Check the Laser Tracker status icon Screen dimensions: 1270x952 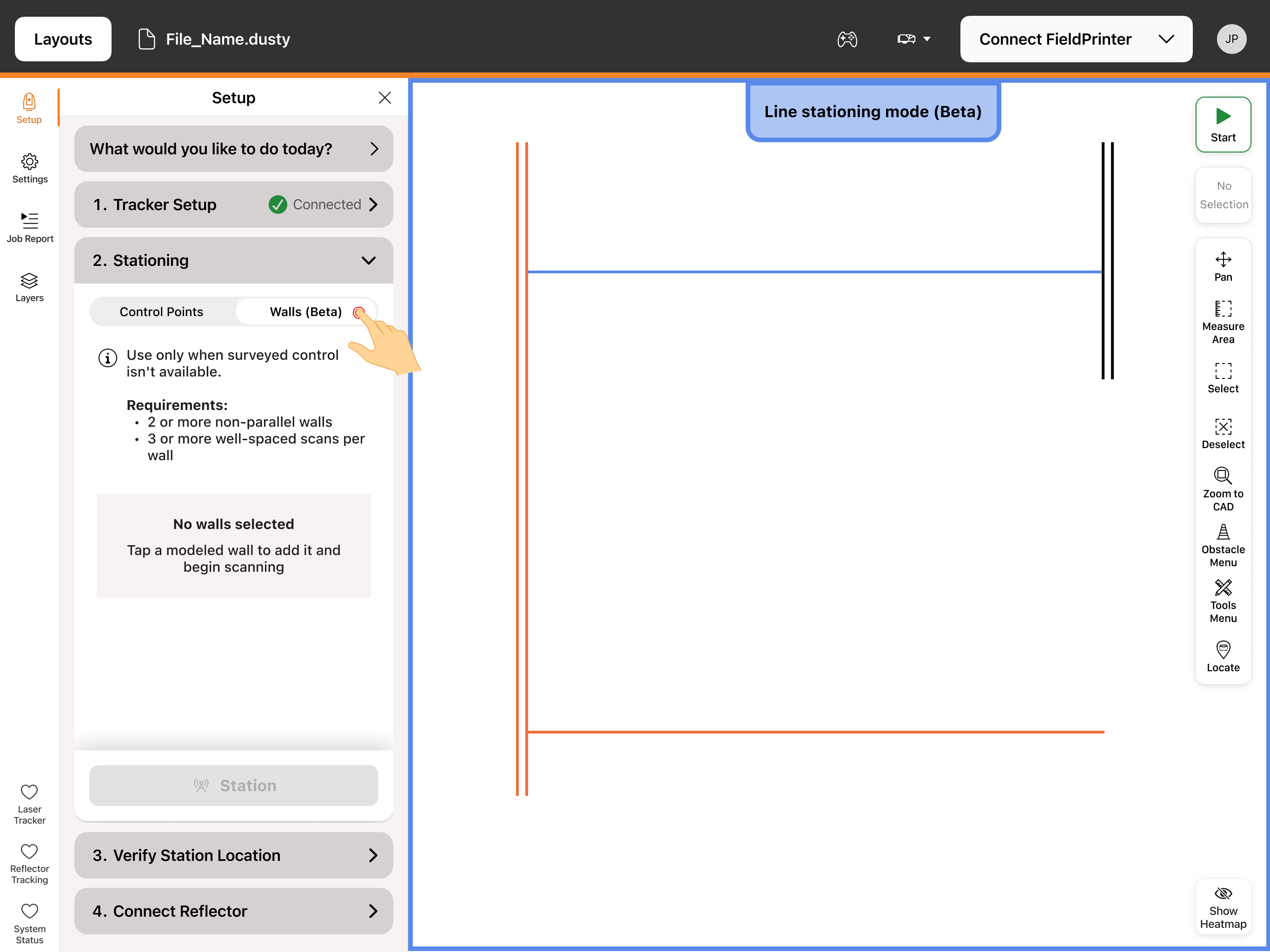(29, 792)
